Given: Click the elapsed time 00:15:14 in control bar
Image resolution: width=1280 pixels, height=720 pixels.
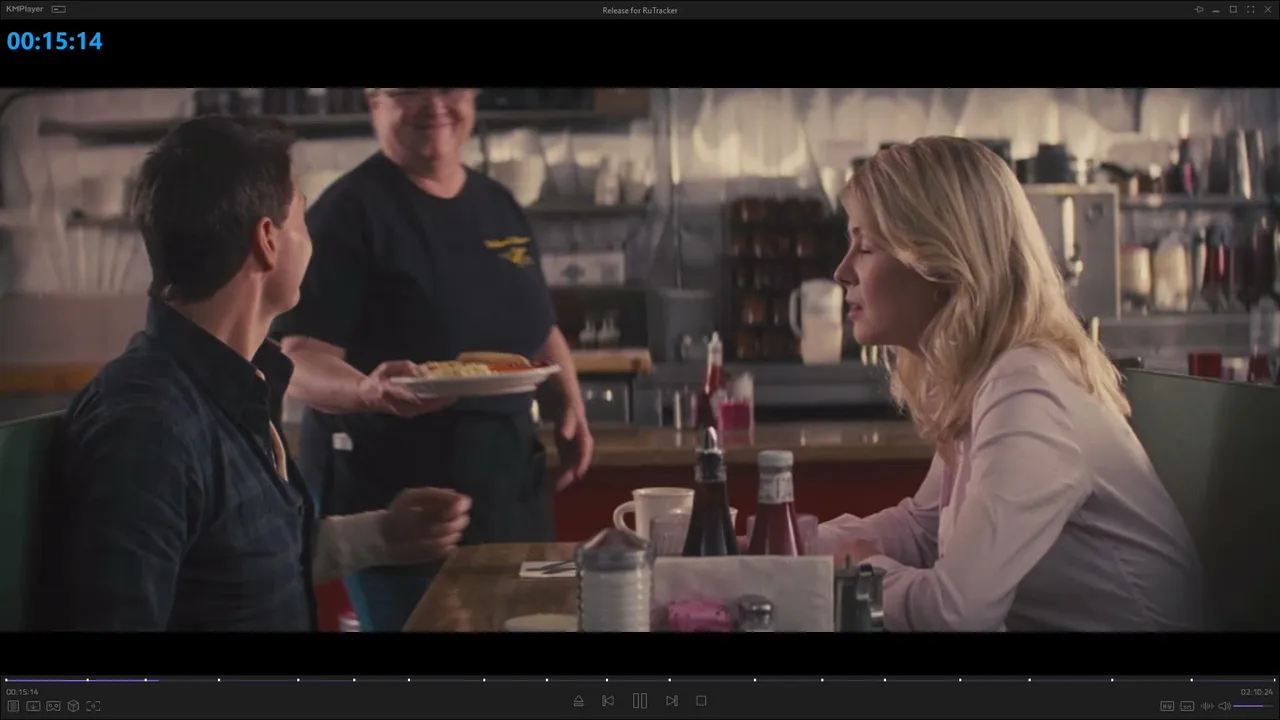Looking at the screenshot, I should (22, 692).
